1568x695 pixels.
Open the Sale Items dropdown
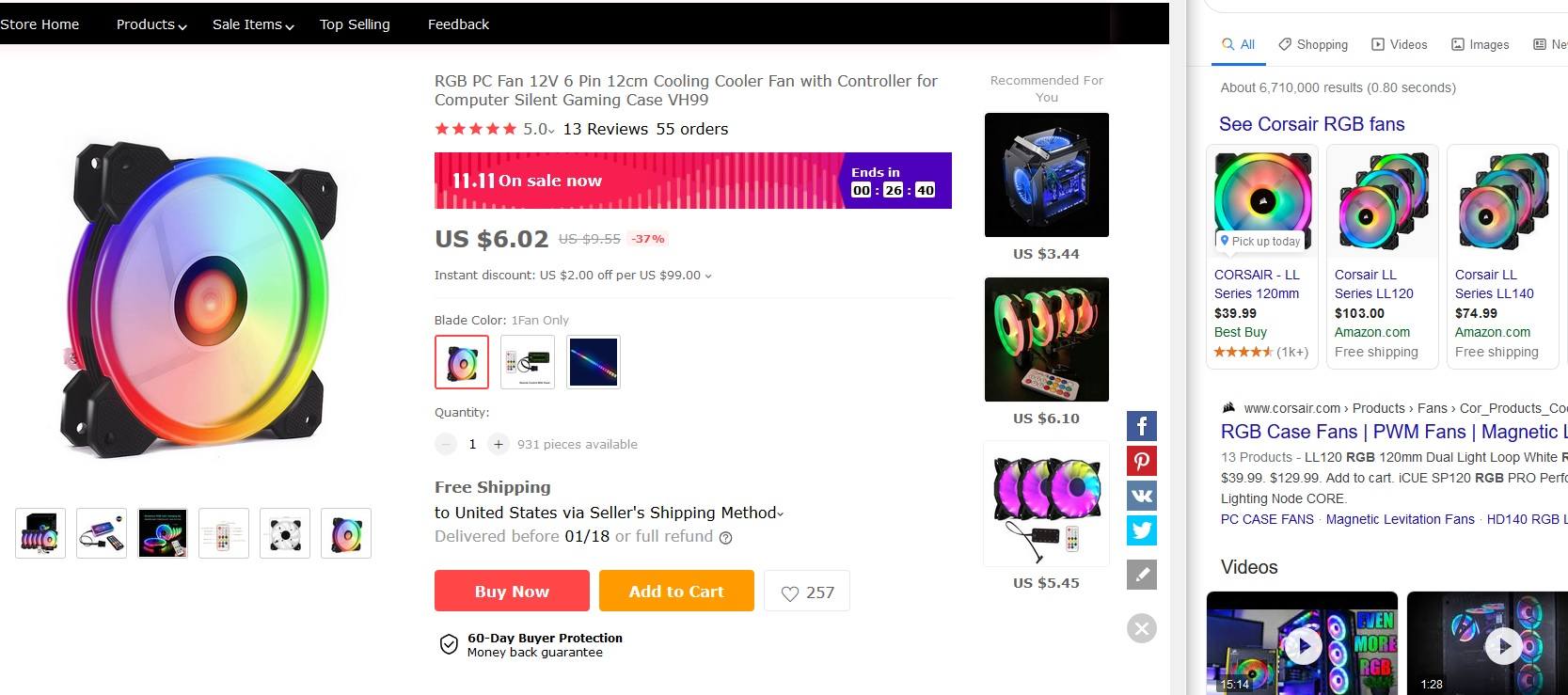[253, 24]
